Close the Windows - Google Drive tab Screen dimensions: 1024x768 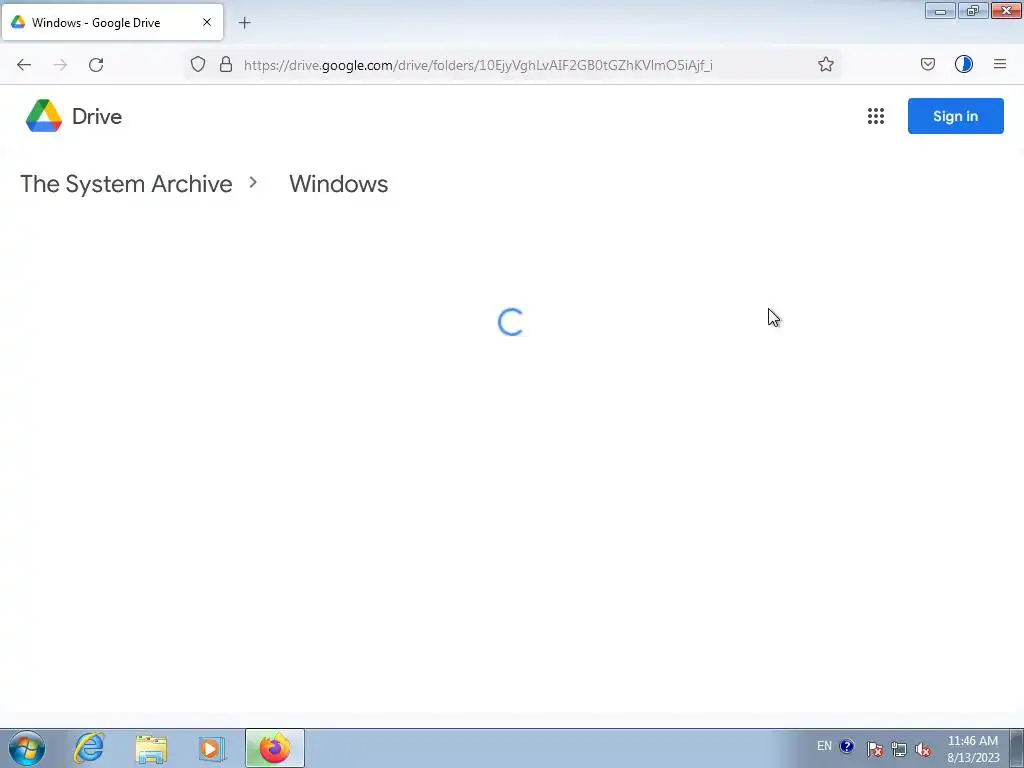pyautogui.click(x=206, y=22)
